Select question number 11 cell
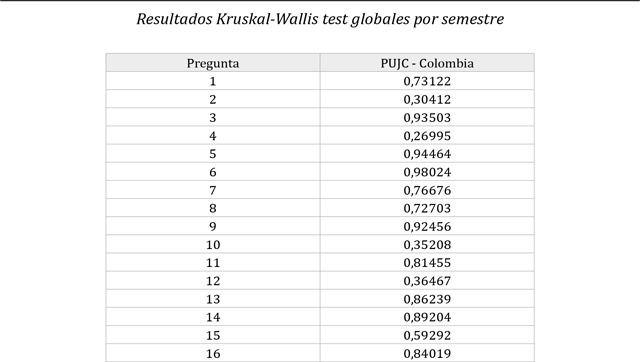Screen dimensions: 640x362 pos(213,262)
